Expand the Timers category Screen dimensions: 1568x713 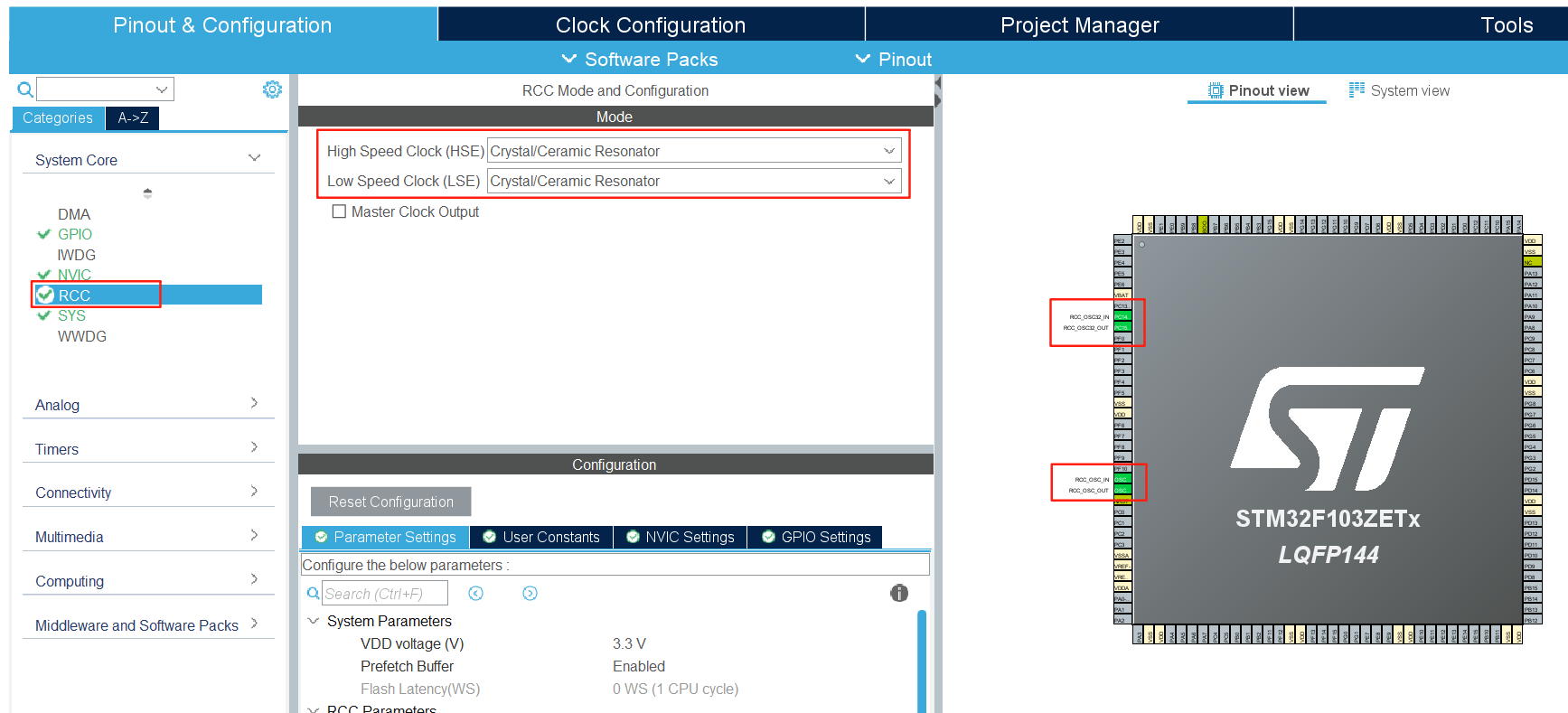point(254,447)
